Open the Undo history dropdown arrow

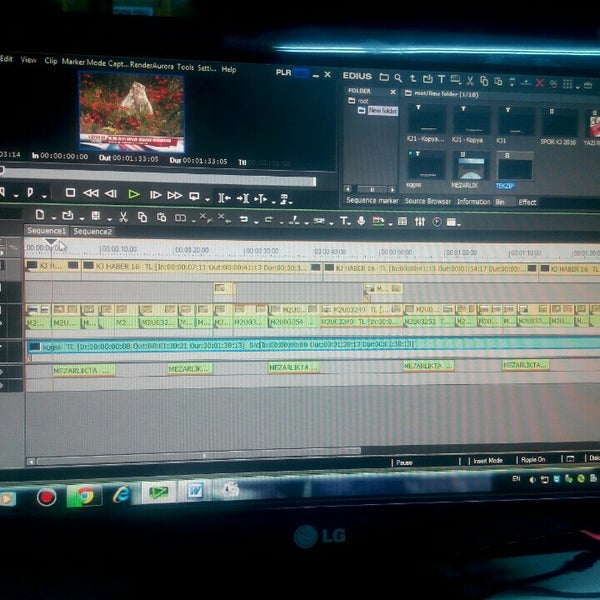(256, 222)
